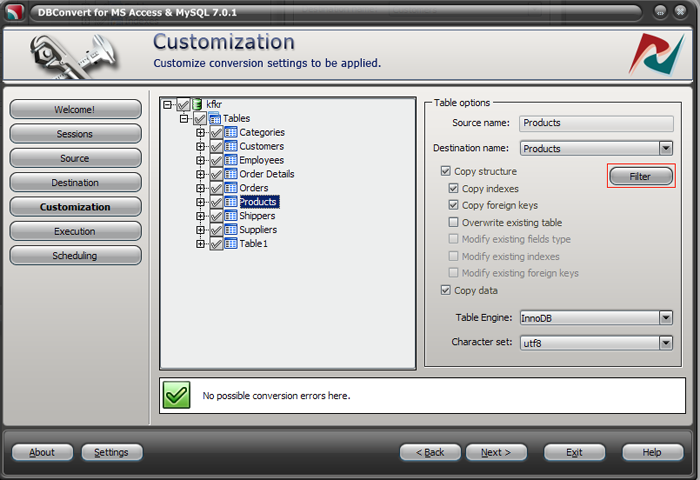Toggle the Copy indexes checkbox
The width and height of the screenshot is (700, 480).
pyautogui.click(x=453, y=188)
